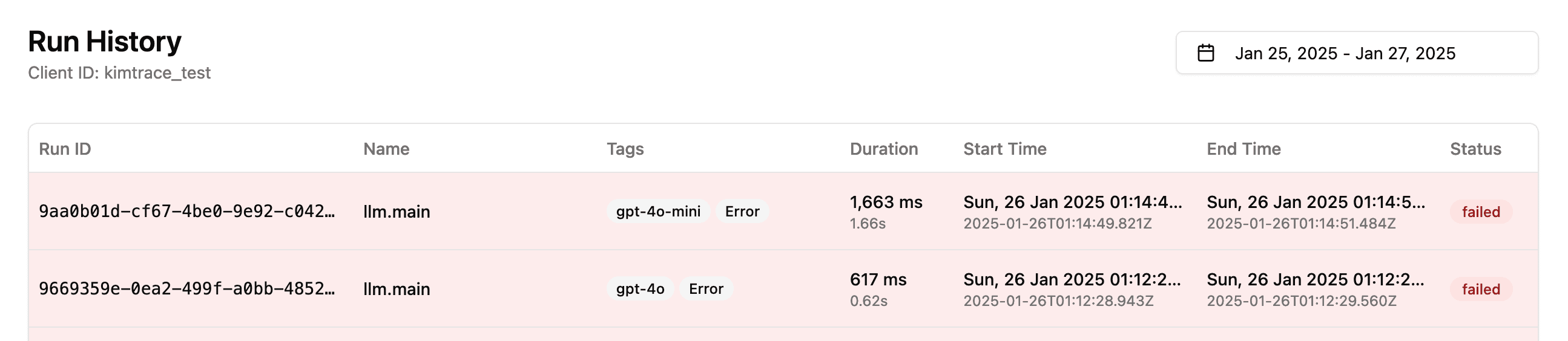Screen dimensions: 1568x341
Task: Click the calendar icon in date picker
Action: tap(1205, 53)
